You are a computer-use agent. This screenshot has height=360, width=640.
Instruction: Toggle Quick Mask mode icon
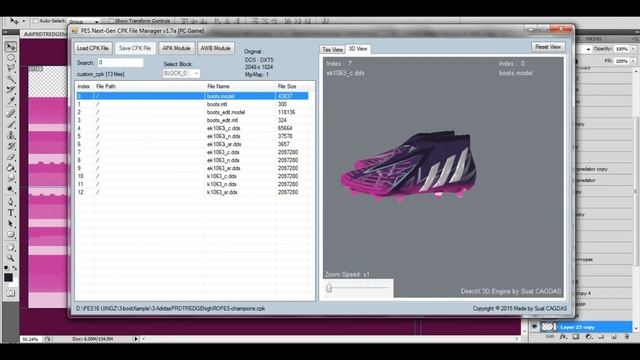tap(11, 293)
